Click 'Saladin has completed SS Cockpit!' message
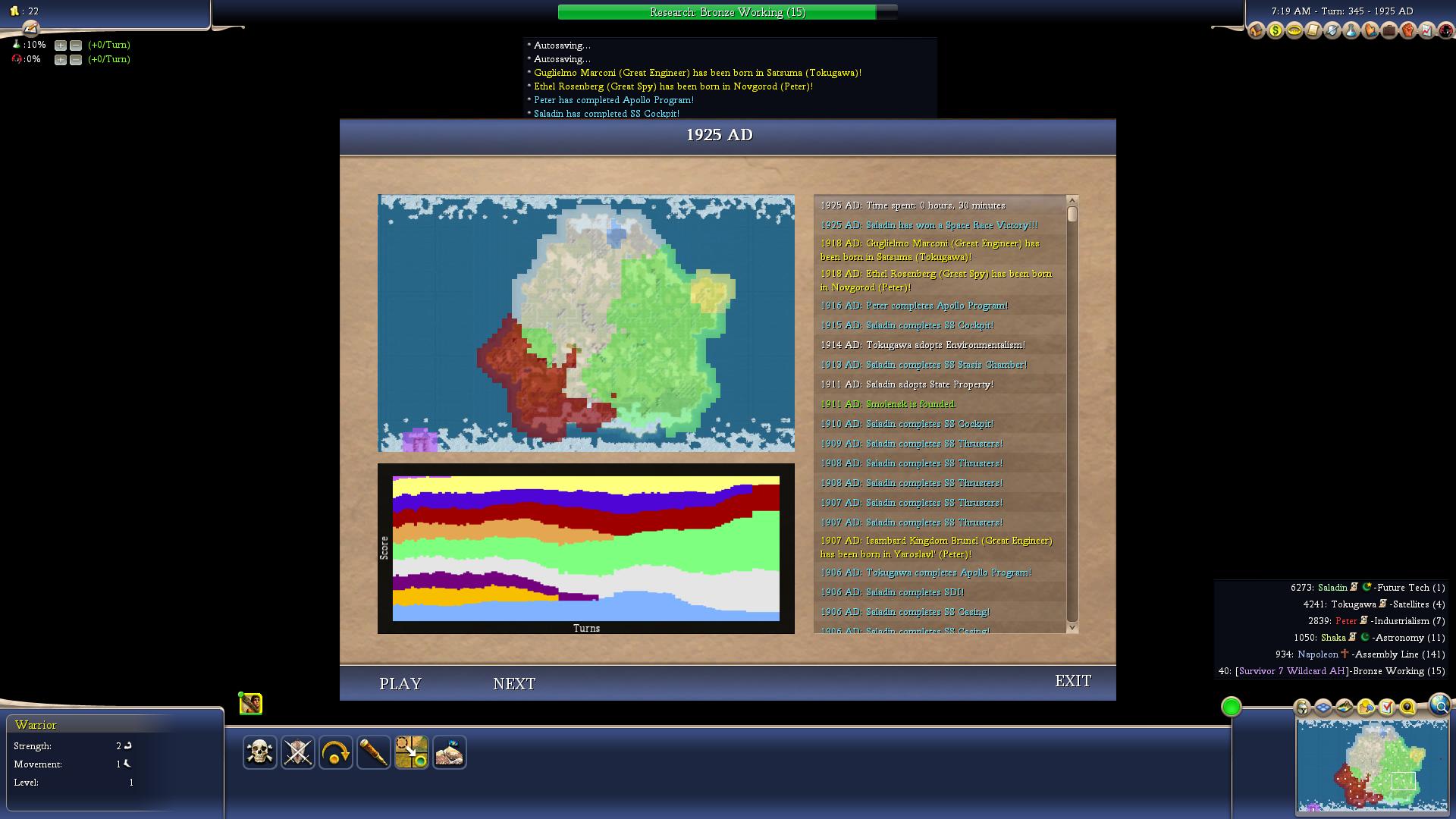Screen dimensions: 1456x819 607,114
